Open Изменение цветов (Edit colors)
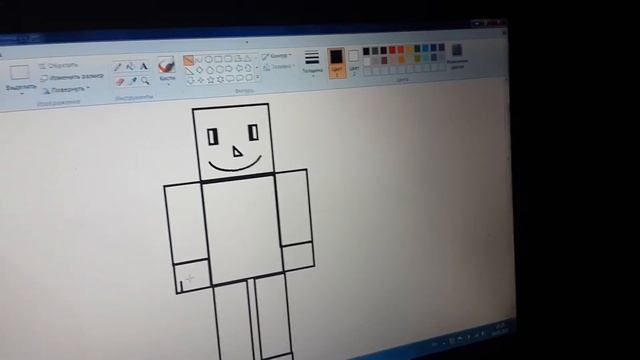This screenshot has height=360, width=640. [458, 56]
